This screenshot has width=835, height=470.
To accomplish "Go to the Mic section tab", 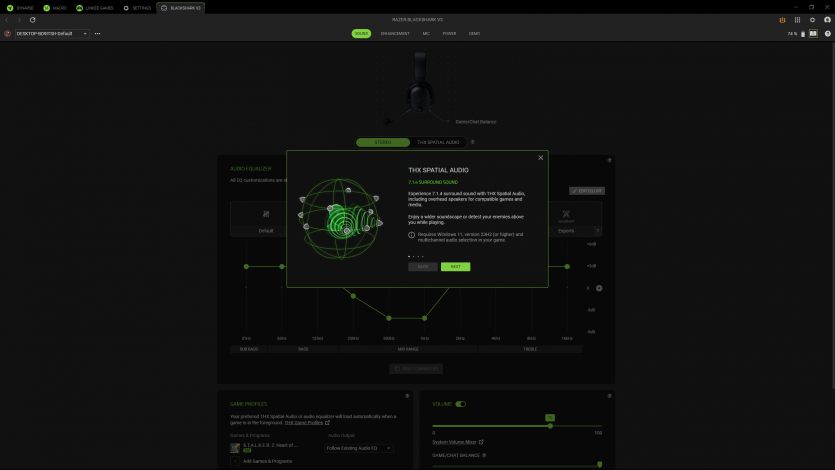I will point(426,33).
